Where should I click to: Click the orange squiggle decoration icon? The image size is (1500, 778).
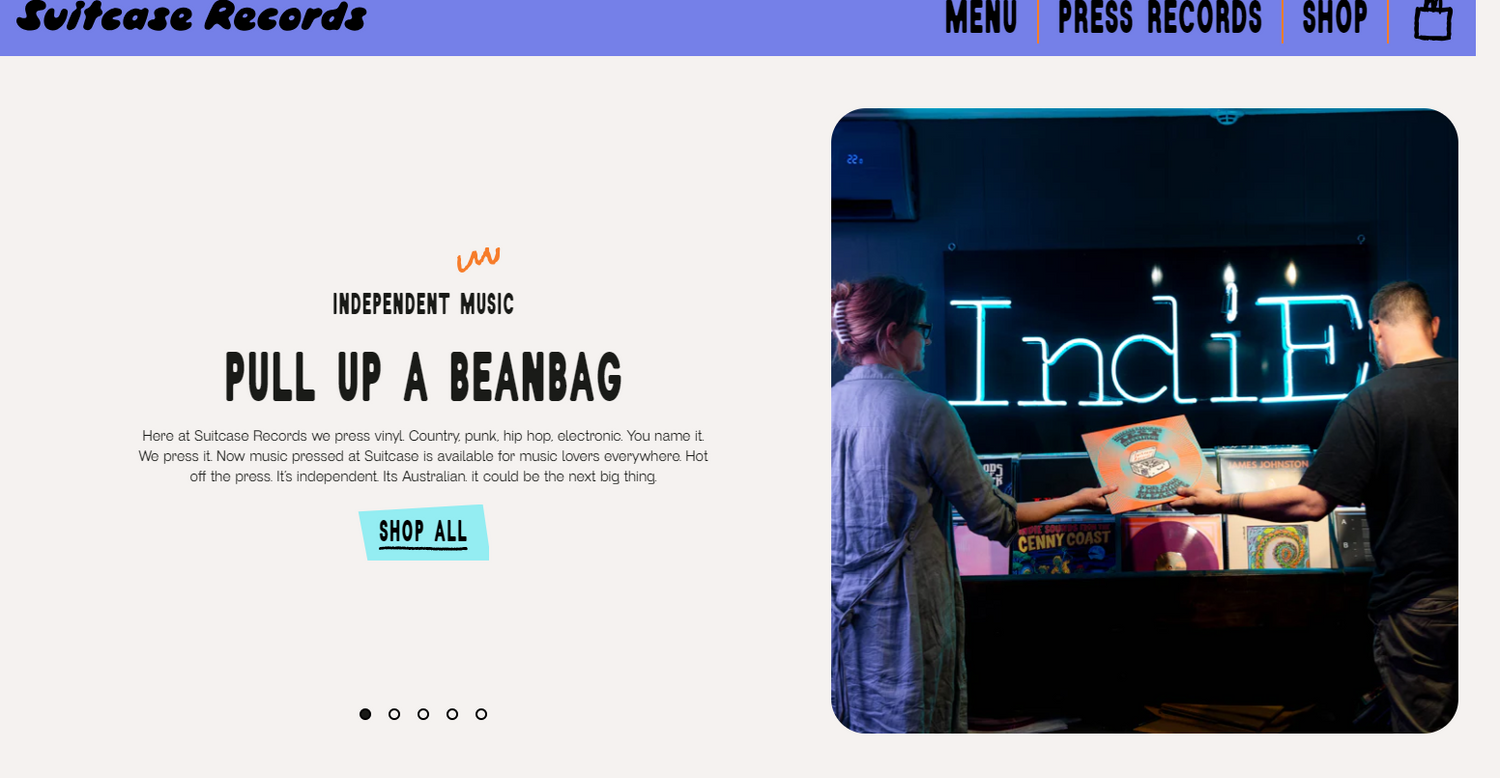tap(478, 259)
